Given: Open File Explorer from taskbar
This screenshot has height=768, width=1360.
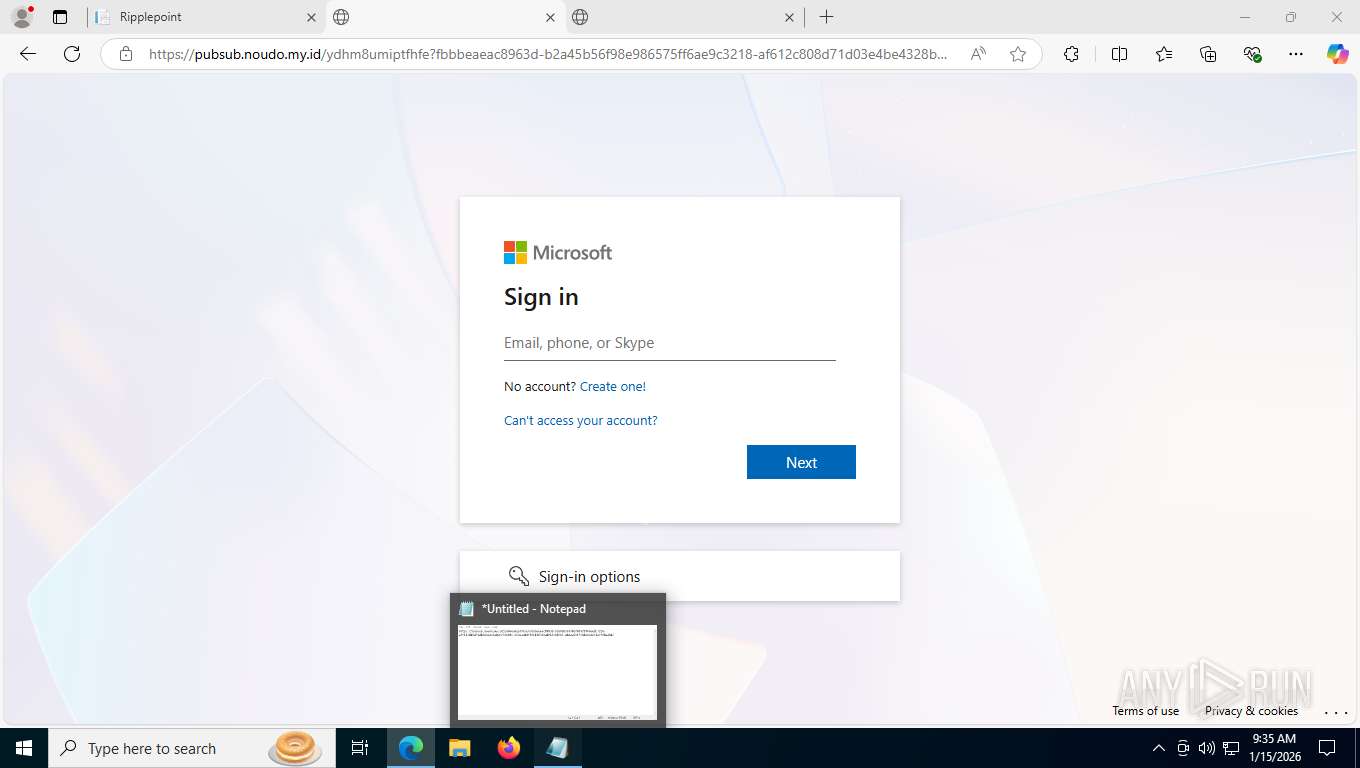Looking at the screenshot, I should click(459, 748).
